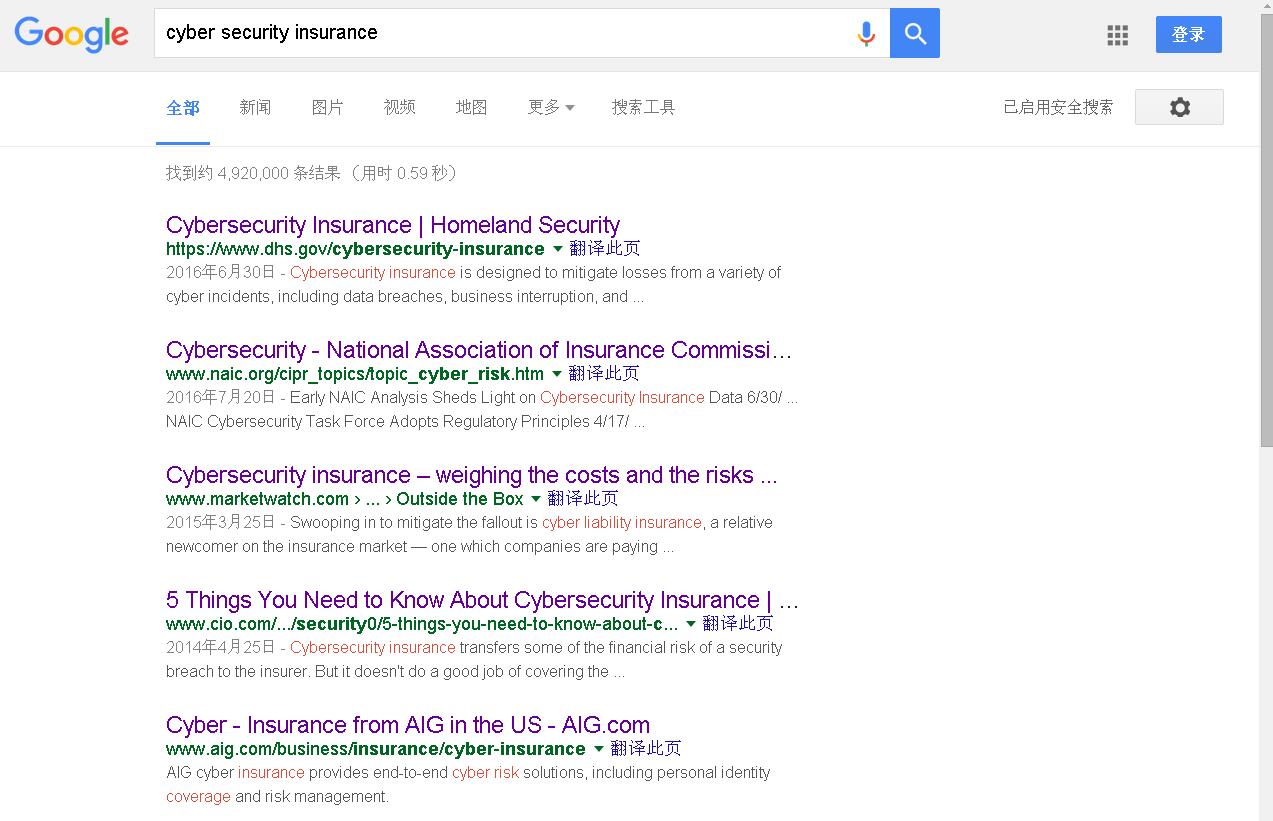Open search settings gear
This screenshot has height=821, width=1273.
point(1179,107)
